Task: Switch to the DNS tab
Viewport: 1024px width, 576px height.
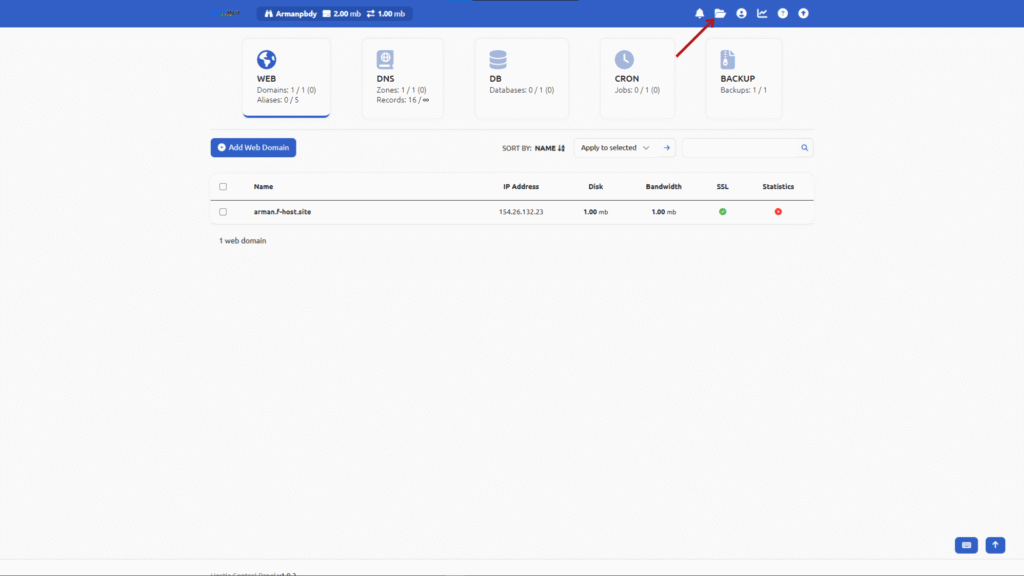Action: pyautogui.click(x=402, y=79)
